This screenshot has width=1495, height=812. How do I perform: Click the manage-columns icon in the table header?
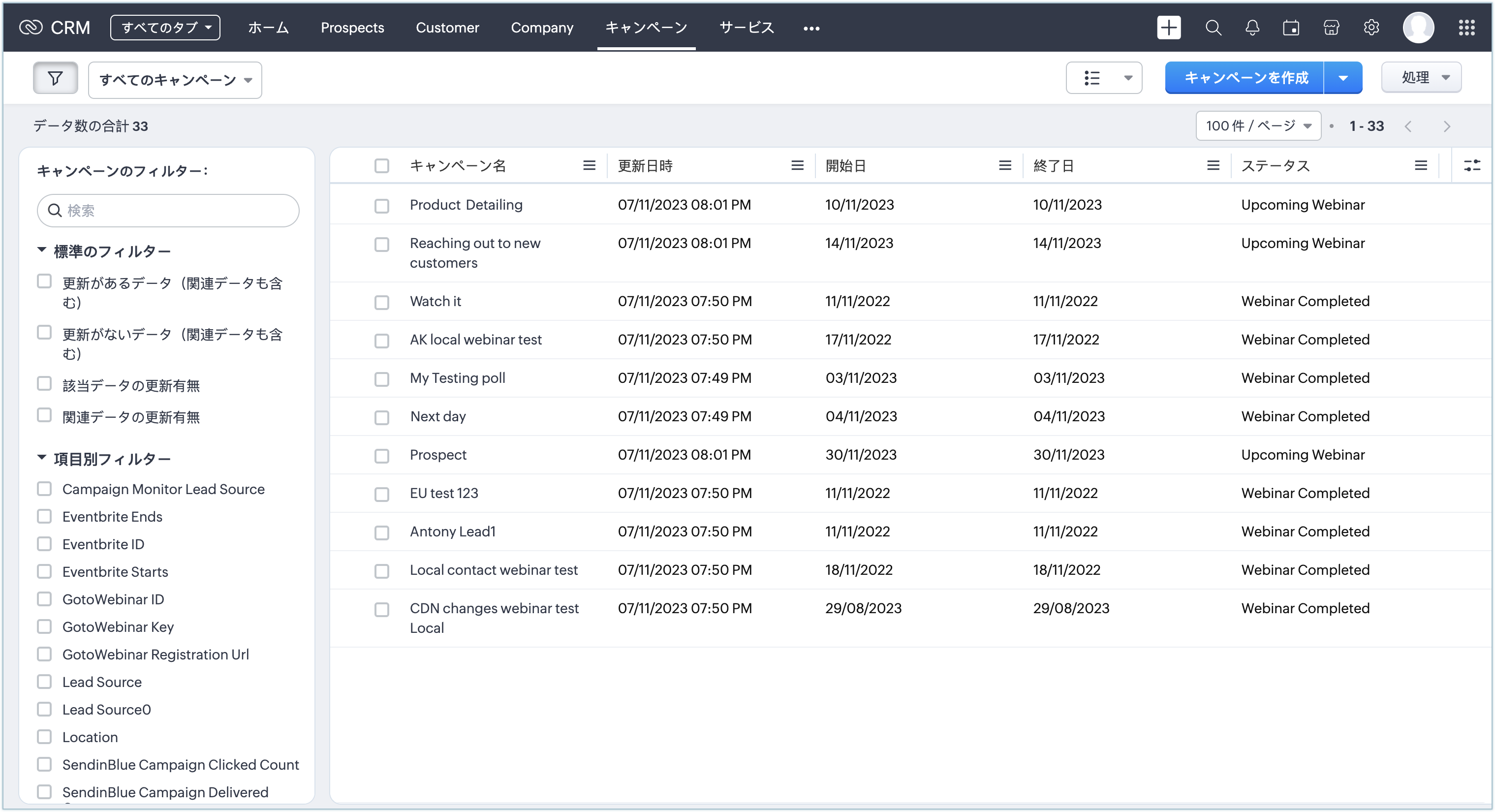click(1472, 165)
